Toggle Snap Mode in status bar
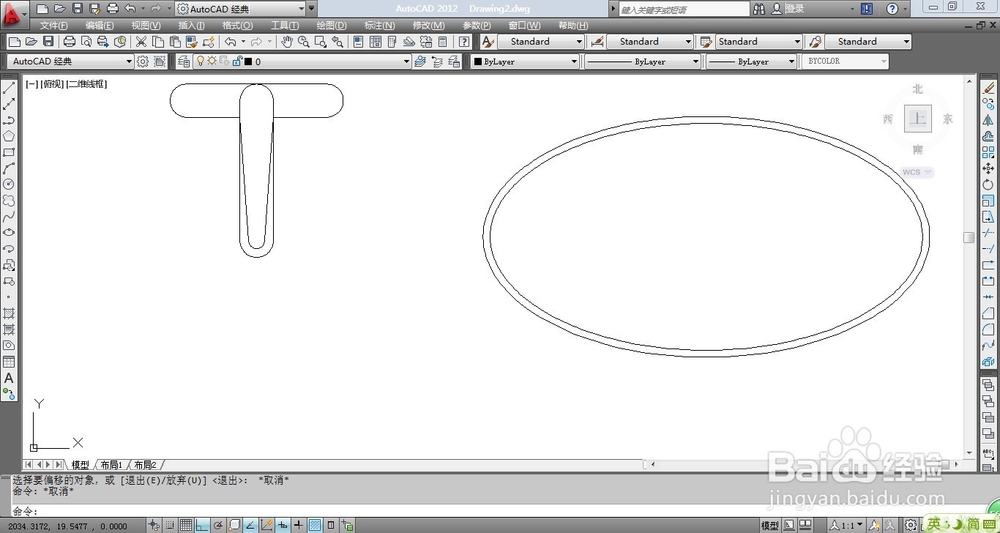 click(x=170, y=525)
